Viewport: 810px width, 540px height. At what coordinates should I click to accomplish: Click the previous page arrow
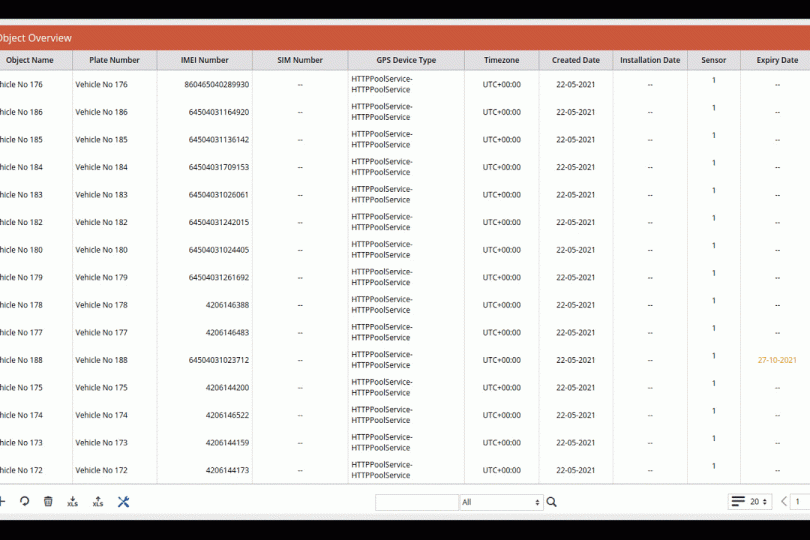click(784, 502)
